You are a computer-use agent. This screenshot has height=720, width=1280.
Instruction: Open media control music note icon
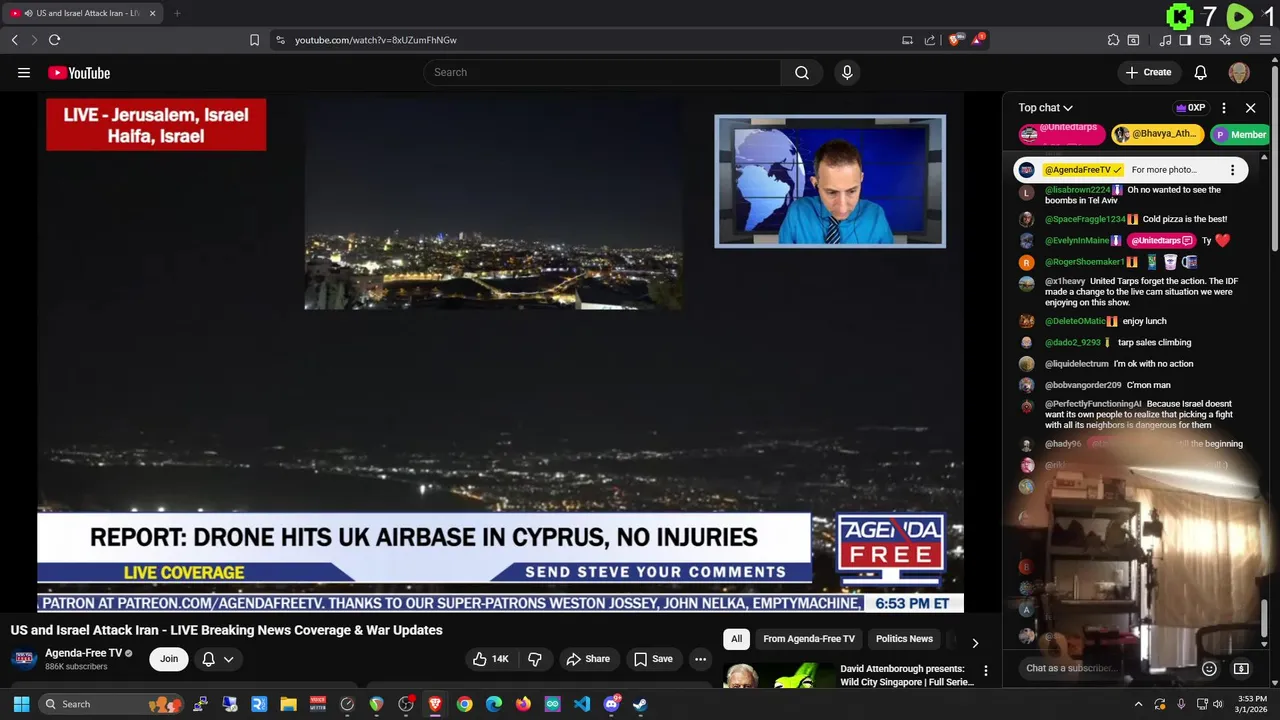[x=1165, y=40]
